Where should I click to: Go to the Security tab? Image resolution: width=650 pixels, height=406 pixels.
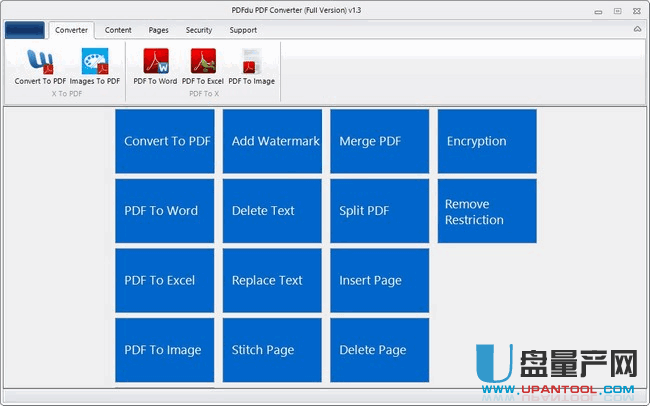coord(198,31)
